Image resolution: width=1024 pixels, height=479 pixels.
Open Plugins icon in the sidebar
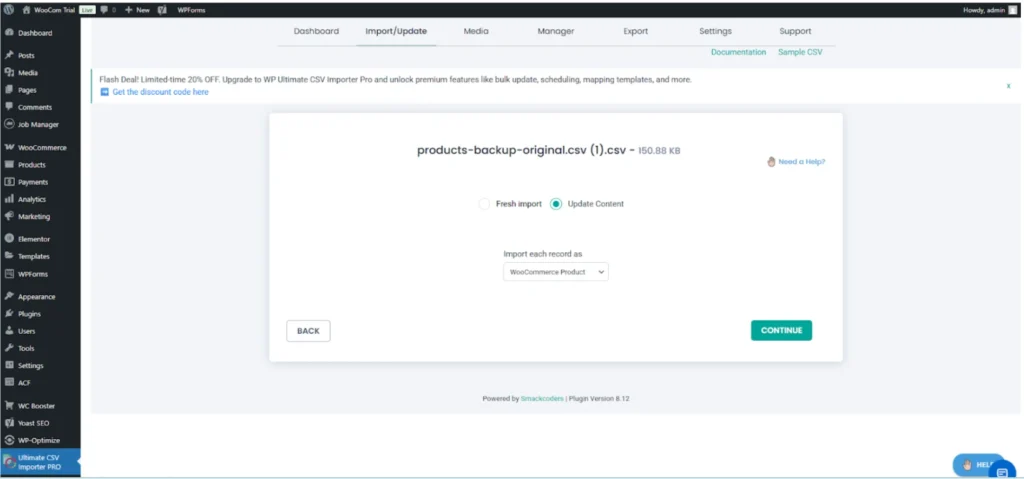point(9,314)
